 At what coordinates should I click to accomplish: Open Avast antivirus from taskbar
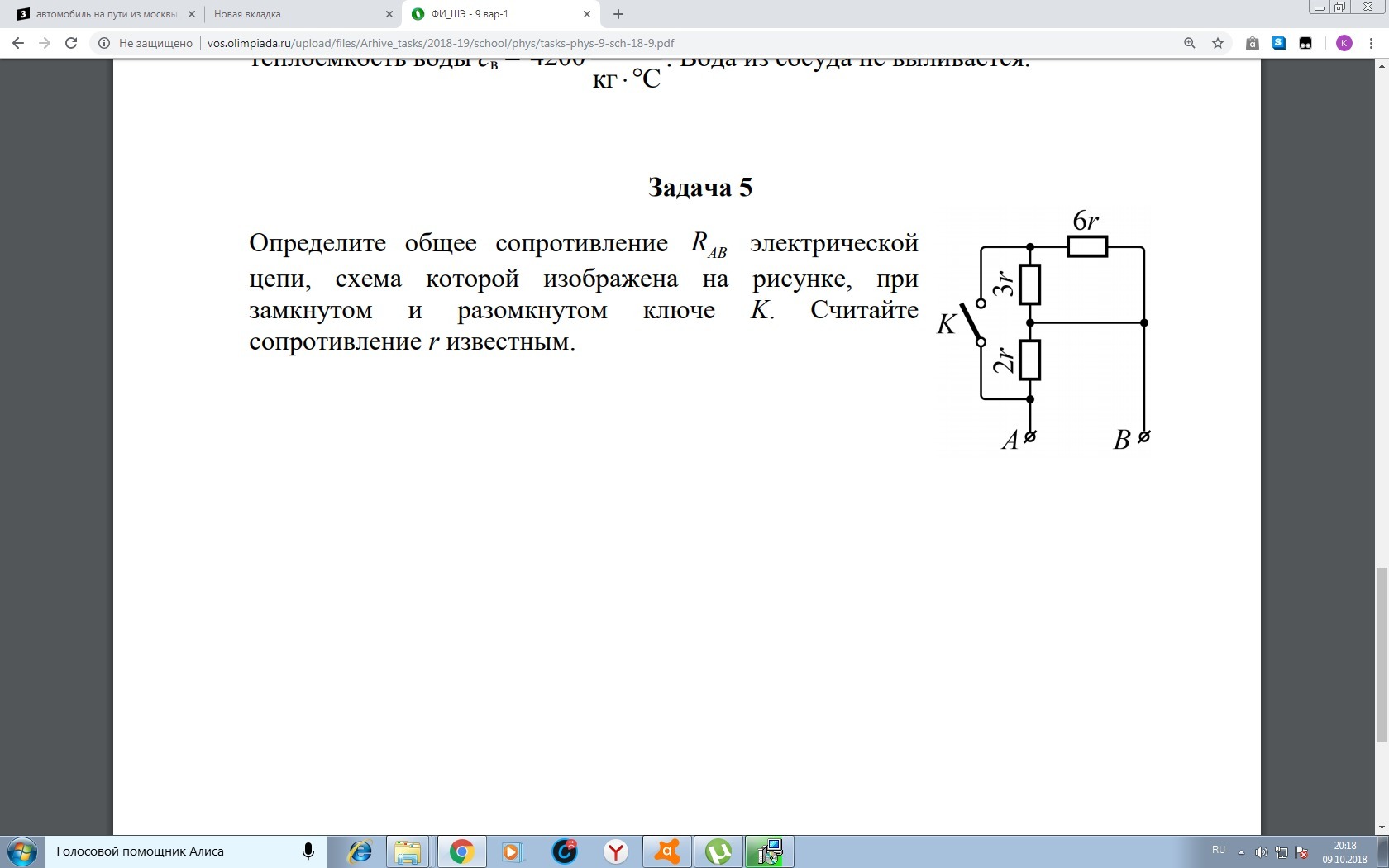click(x=667, y=851)
